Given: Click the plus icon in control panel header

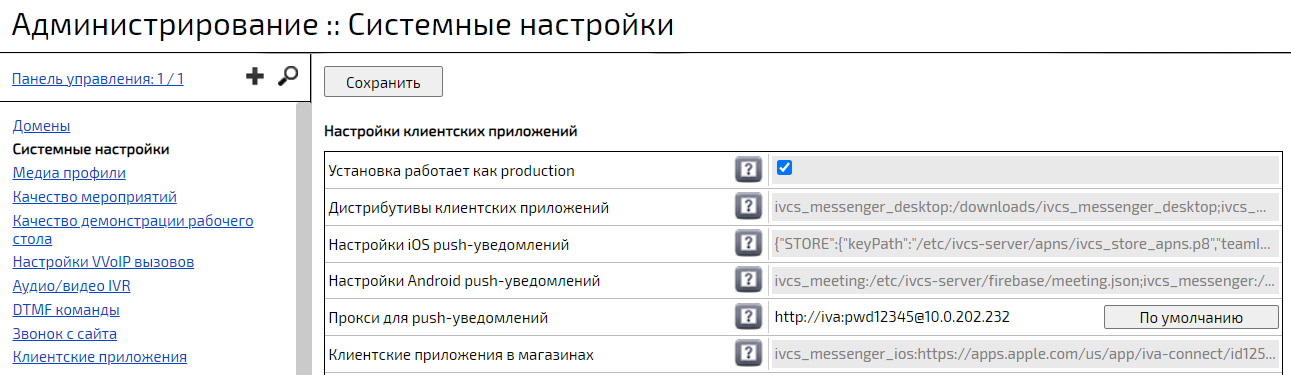Looking at the screenshot, I should coord(255,77).
